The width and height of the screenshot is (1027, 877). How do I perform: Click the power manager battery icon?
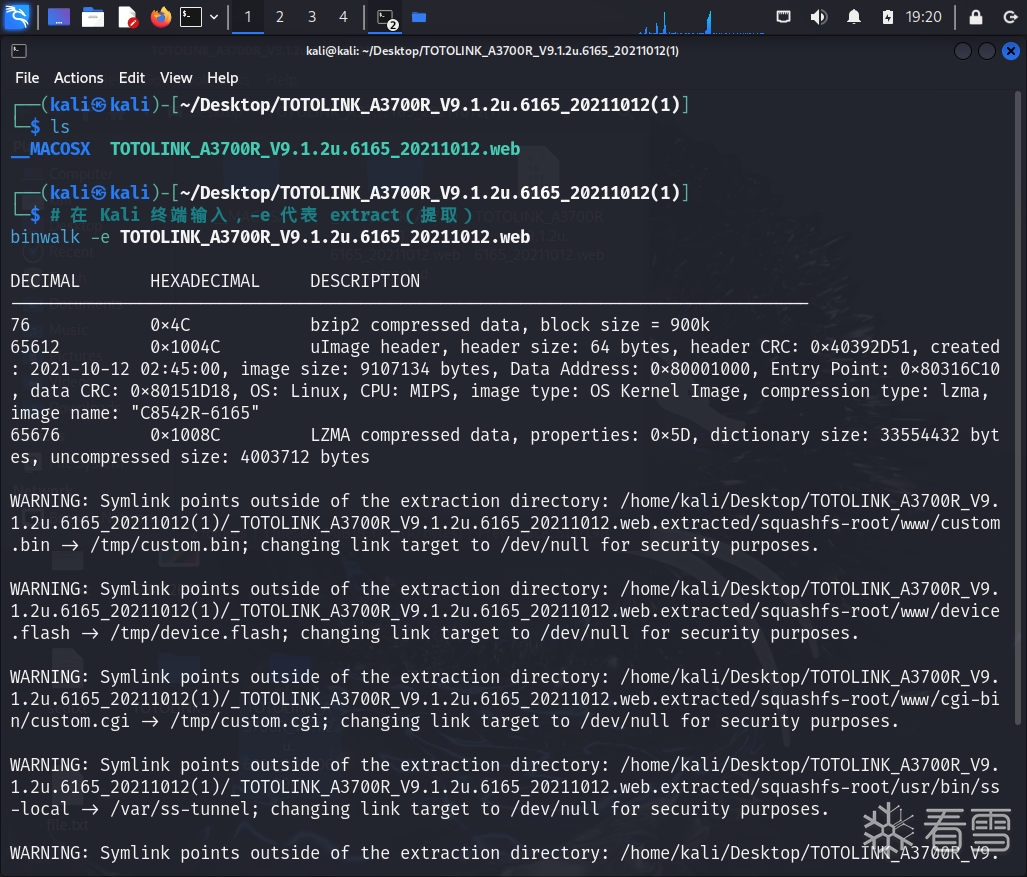[887, 17]
